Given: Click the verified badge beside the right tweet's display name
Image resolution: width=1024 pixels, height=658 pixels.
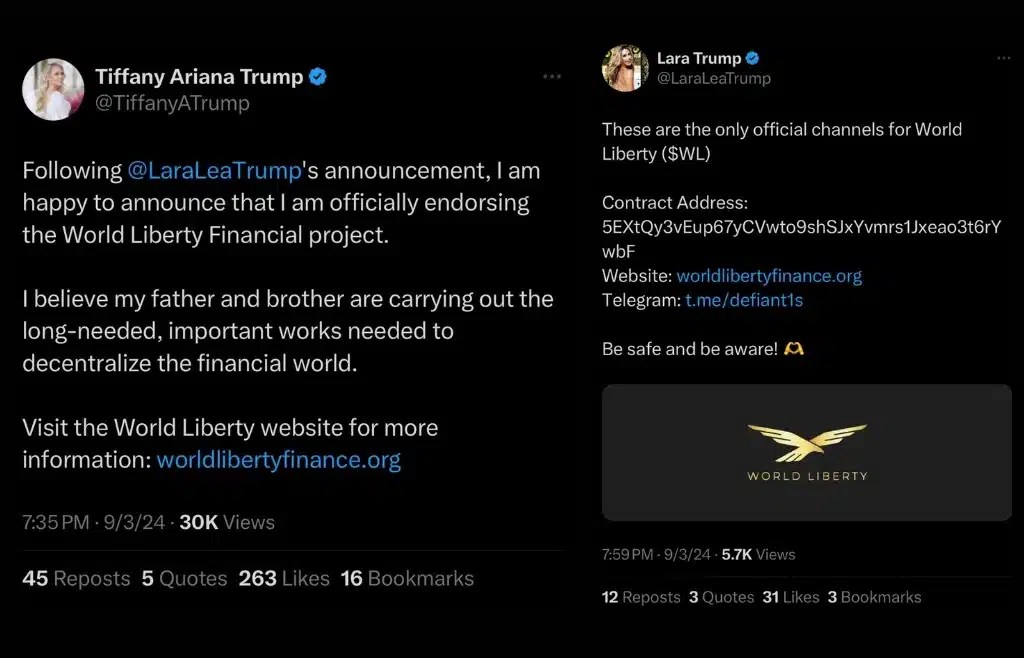Looking at the screenshot, I should 752,58.
